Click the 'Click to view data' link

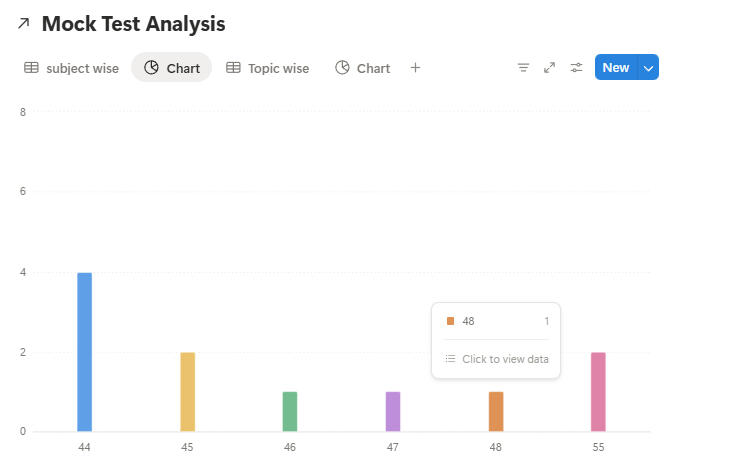click(x=504, y=359)
